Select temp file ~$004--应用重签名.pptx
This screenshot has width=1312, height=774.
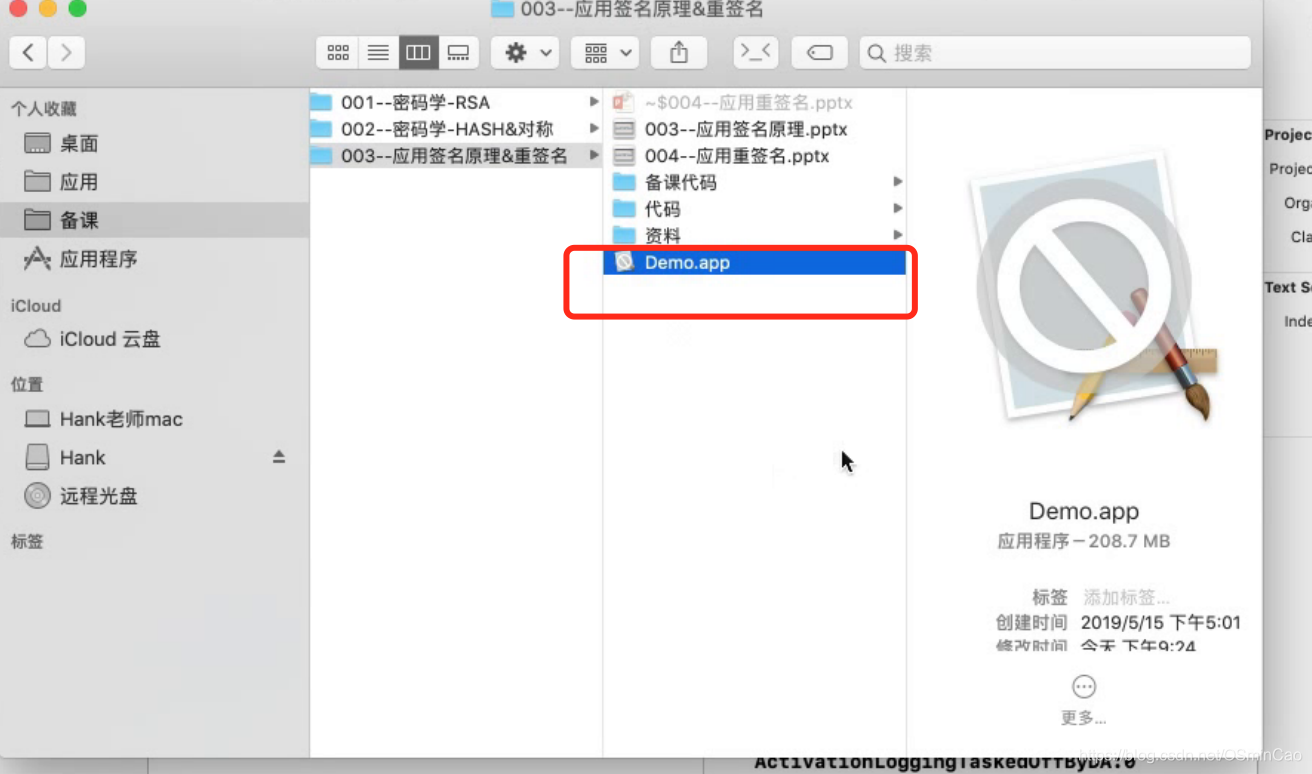coord(755,102)
